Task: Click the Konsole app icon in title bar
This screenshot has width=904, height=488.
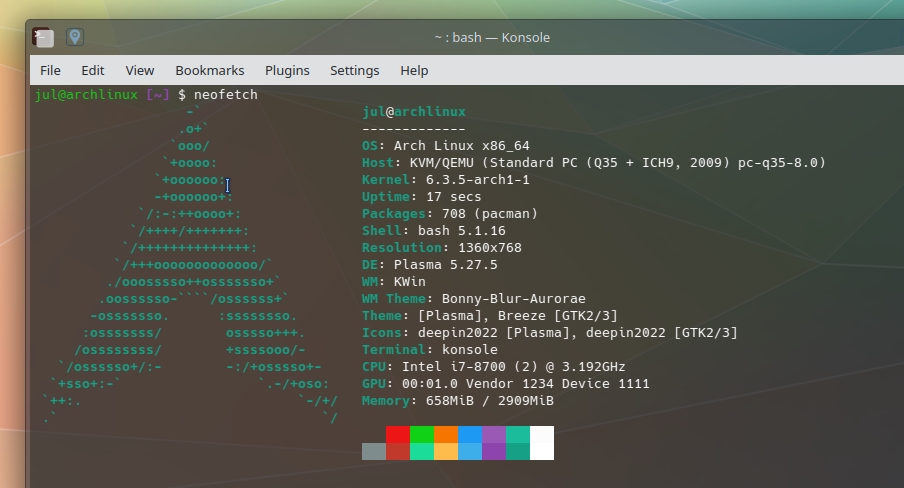Action: coord(43,38)
